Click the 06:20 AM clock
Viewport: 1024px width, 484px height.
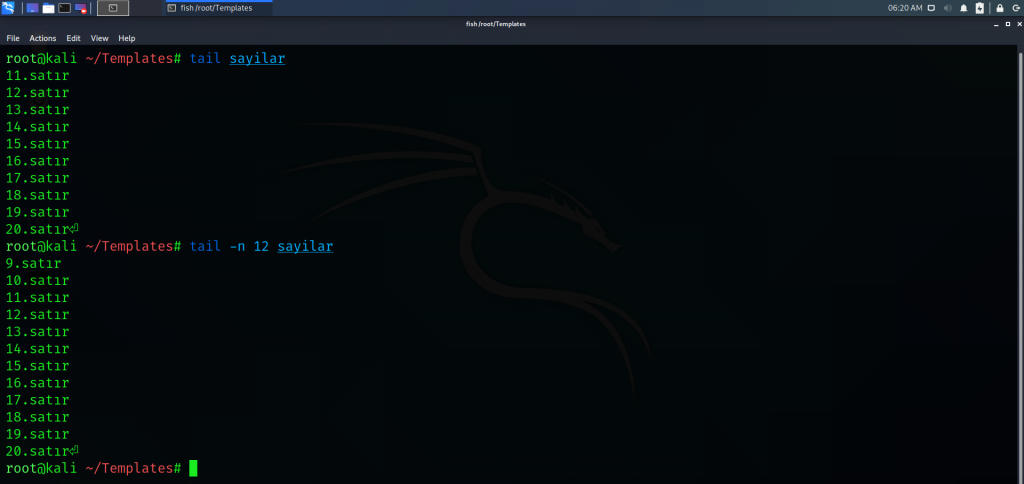point(904,8)
